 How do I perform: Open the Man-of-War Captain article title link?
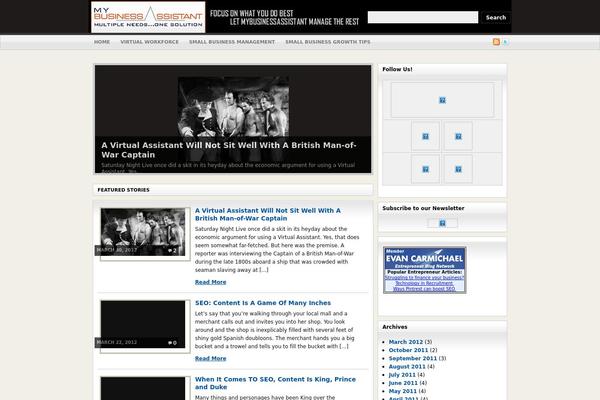(x=267, y=214)
